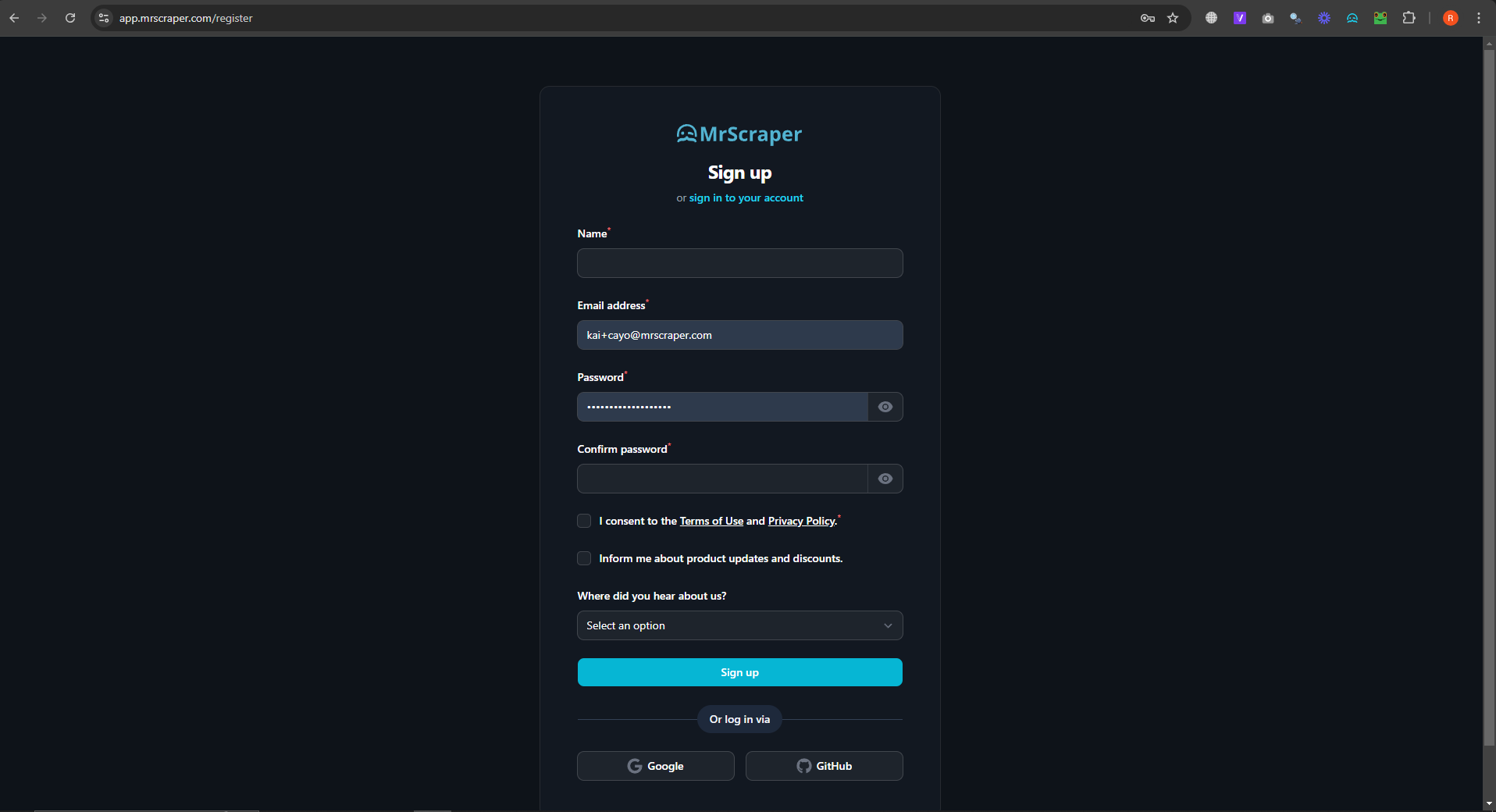Click the Google logo button
The image size is (1496, 812).
pyautogui.click(x=656, y=766)
